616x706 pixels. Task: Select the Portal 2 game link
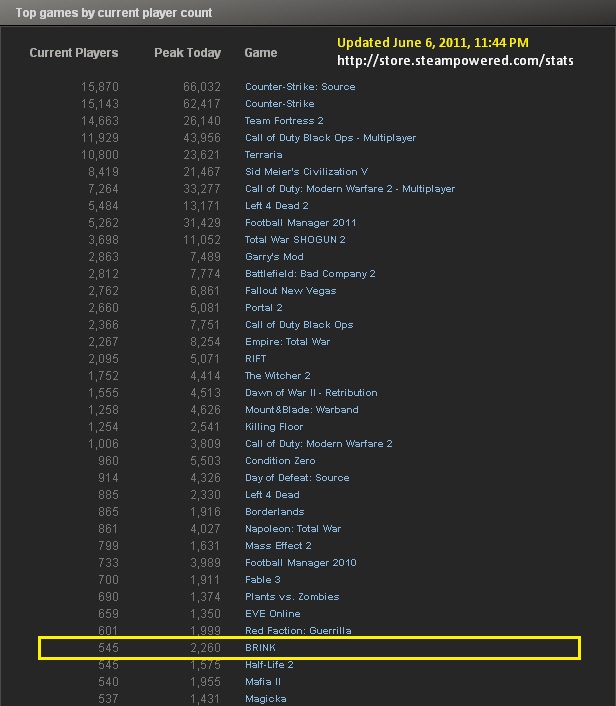[263, 308]
